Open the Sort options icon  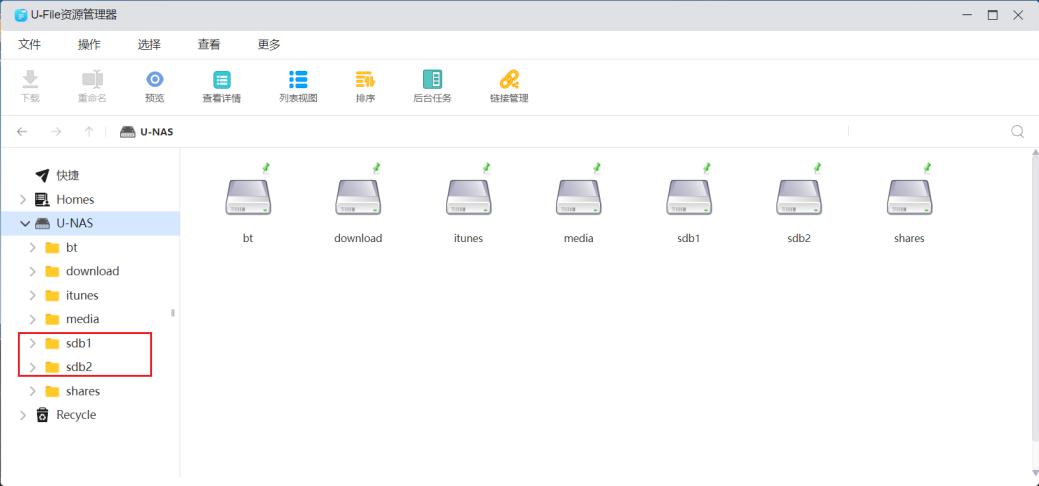[365, 80]
